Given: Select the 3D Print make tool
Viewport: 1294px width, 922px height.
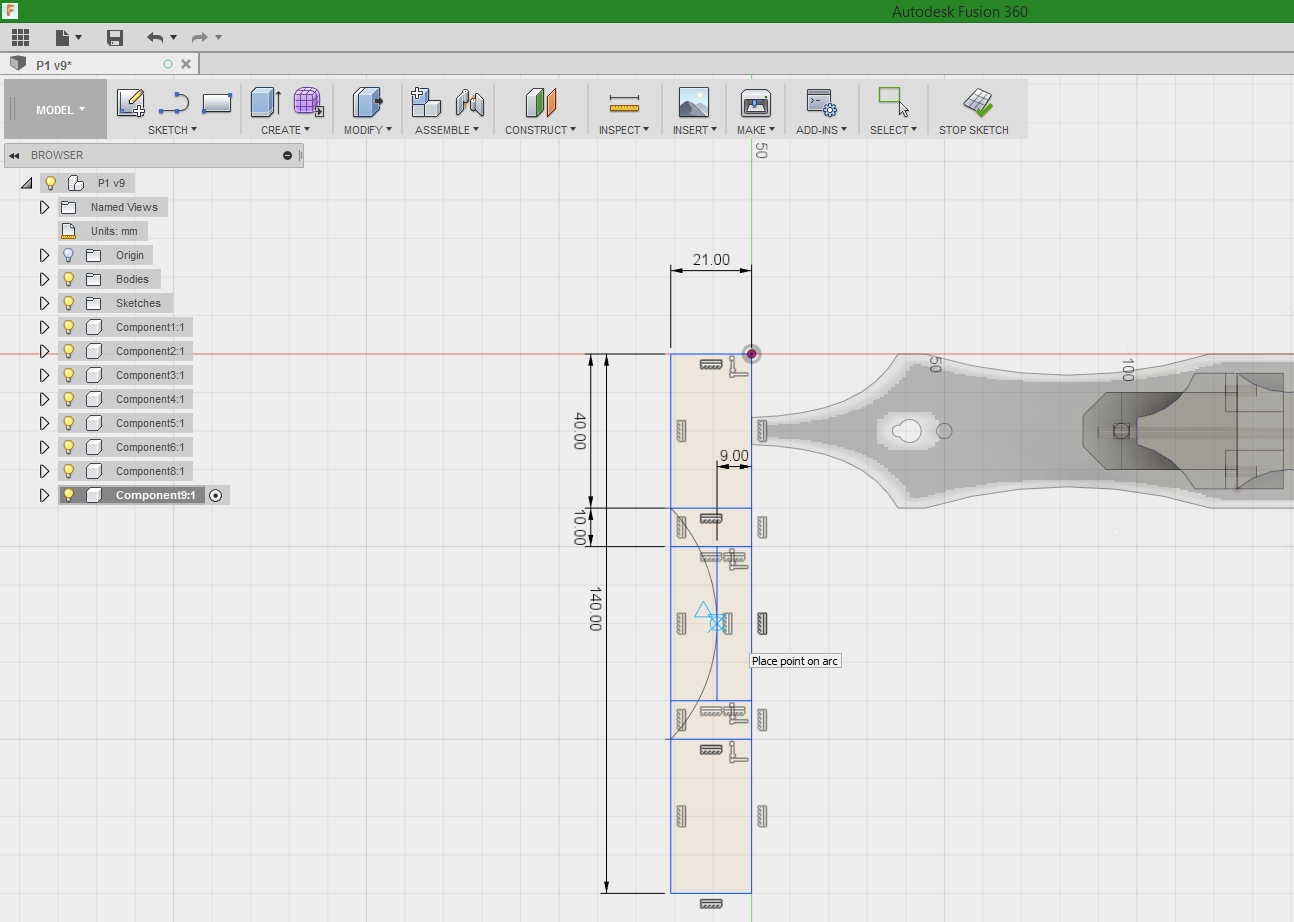Looking at the screenshot, I should click(755, 102).
